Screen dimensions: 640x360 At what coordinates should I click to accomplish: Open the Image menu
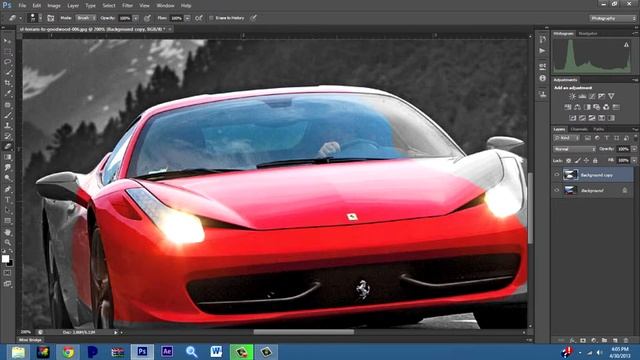pos(54,6)
